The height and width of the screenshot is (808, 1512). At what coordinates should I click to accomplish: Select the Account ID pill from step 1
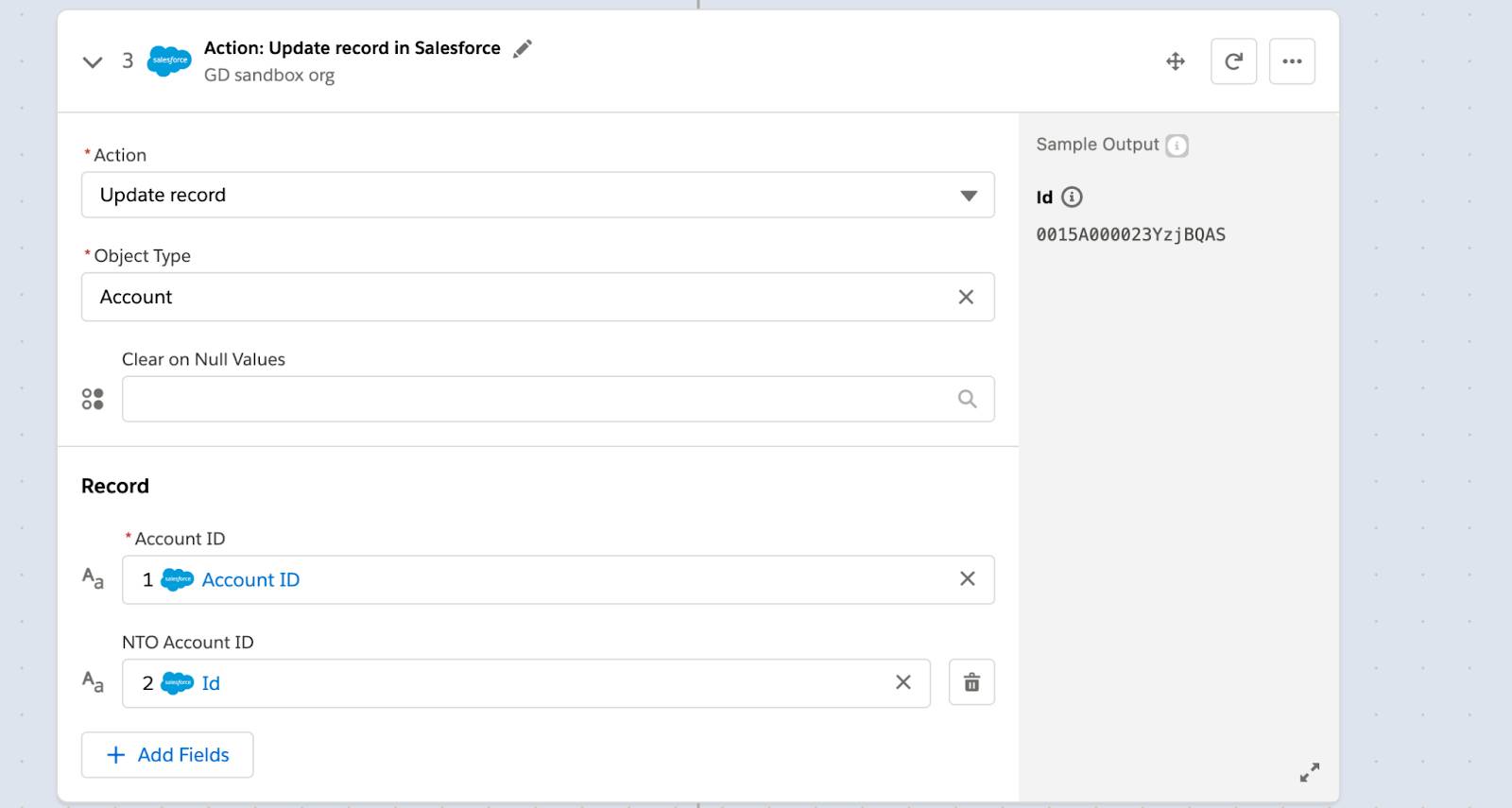221,579
